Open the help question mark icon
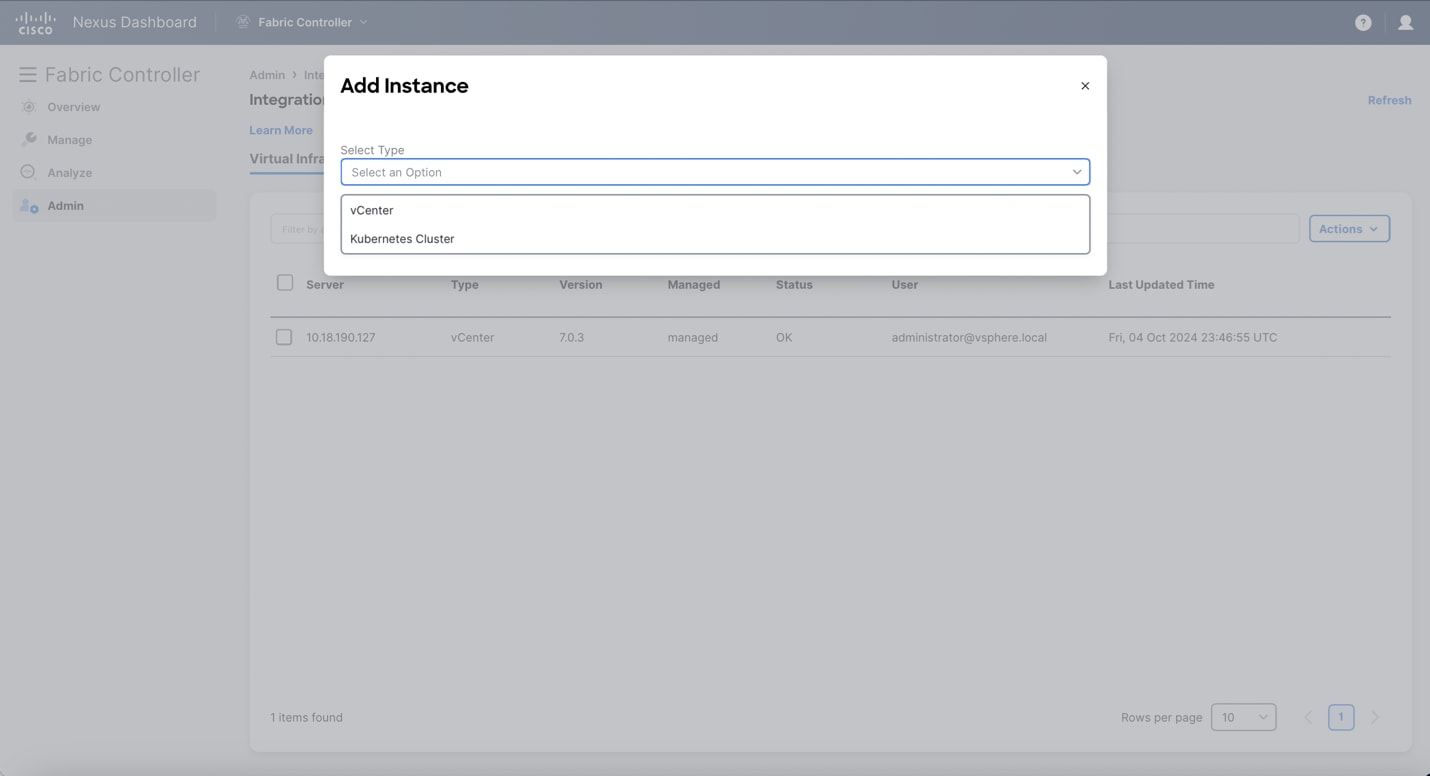Viewport: 1430px width, 776px height. click(x=1363, y=22)
